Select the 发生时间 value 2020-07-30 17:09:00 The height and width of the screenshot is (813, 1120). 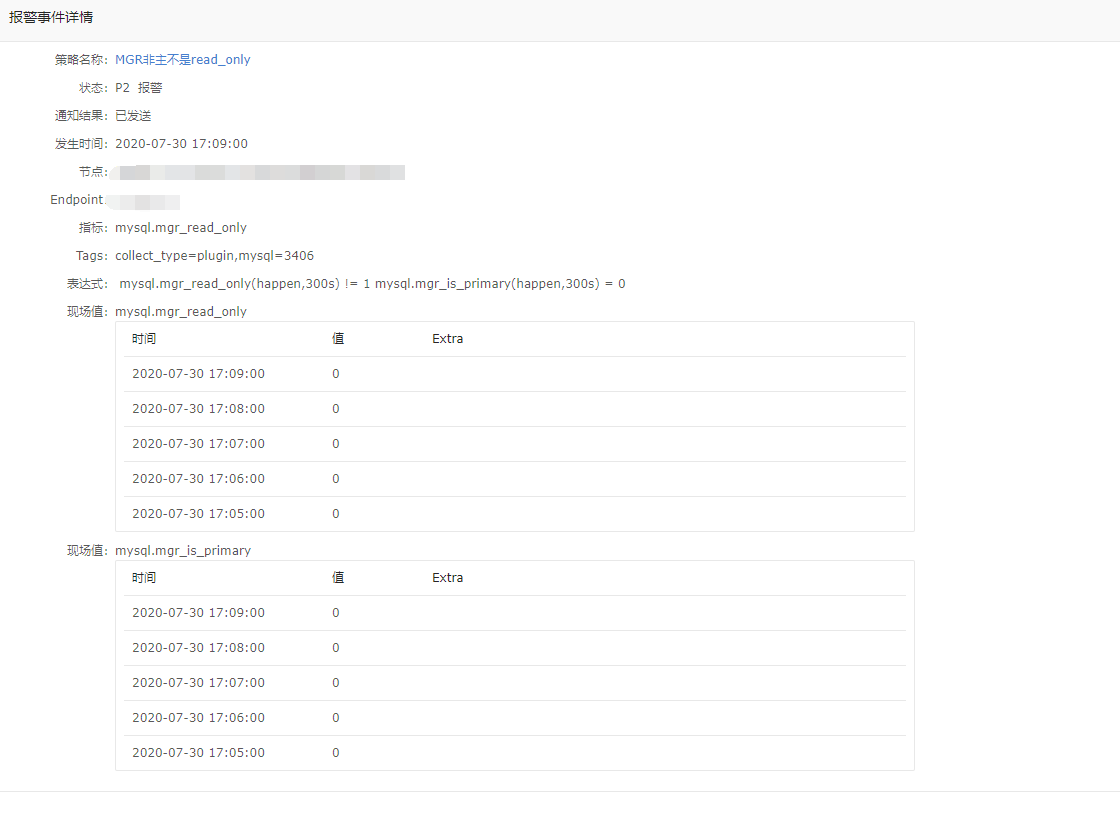181,144
